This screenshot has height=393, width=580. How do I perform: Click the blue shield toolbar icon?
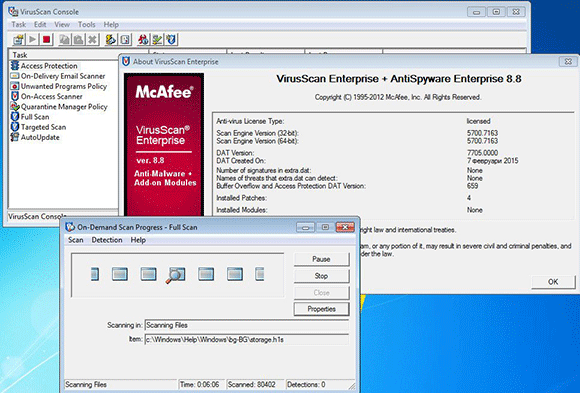[x=171, y=39]
